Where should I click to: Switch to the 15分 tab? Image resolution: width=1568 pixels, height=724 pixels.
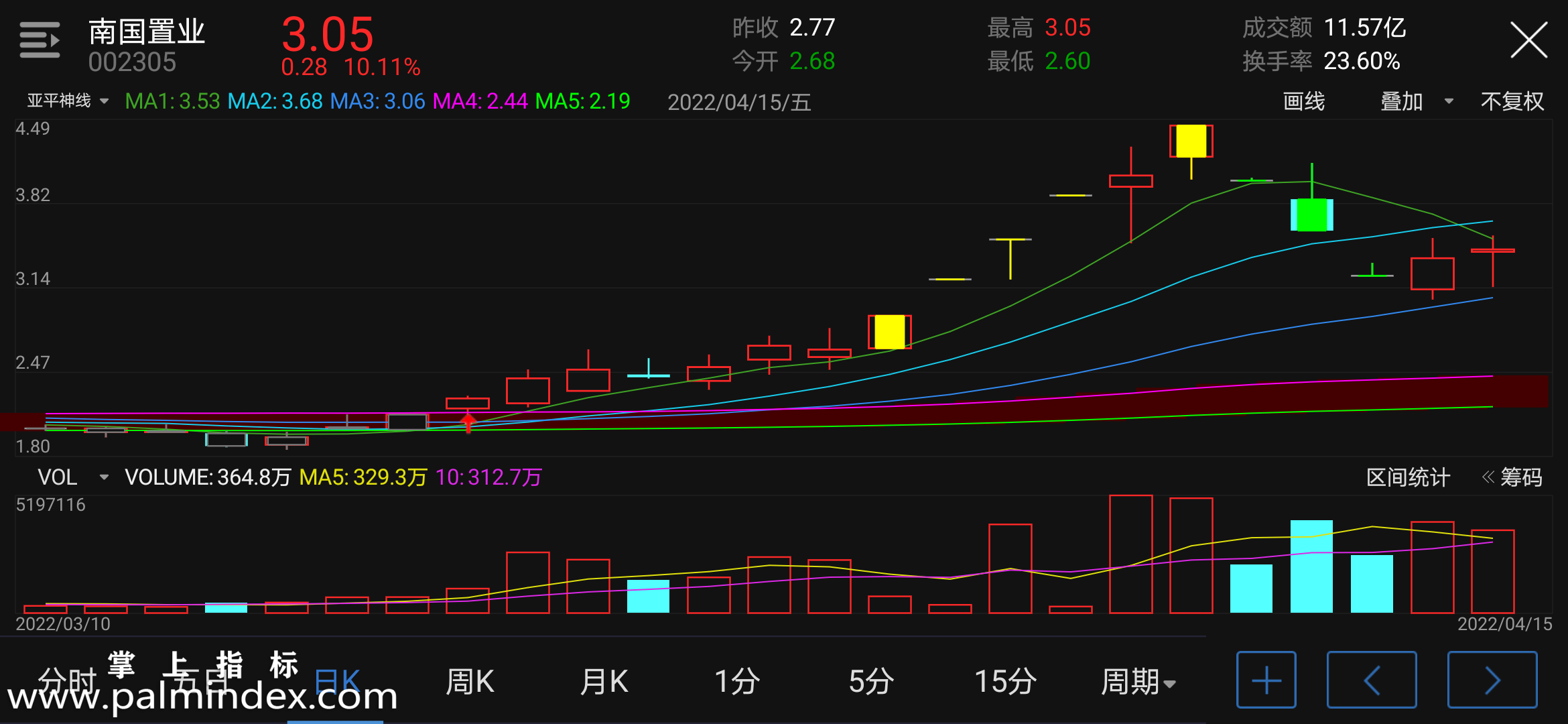coord(1005,682)
